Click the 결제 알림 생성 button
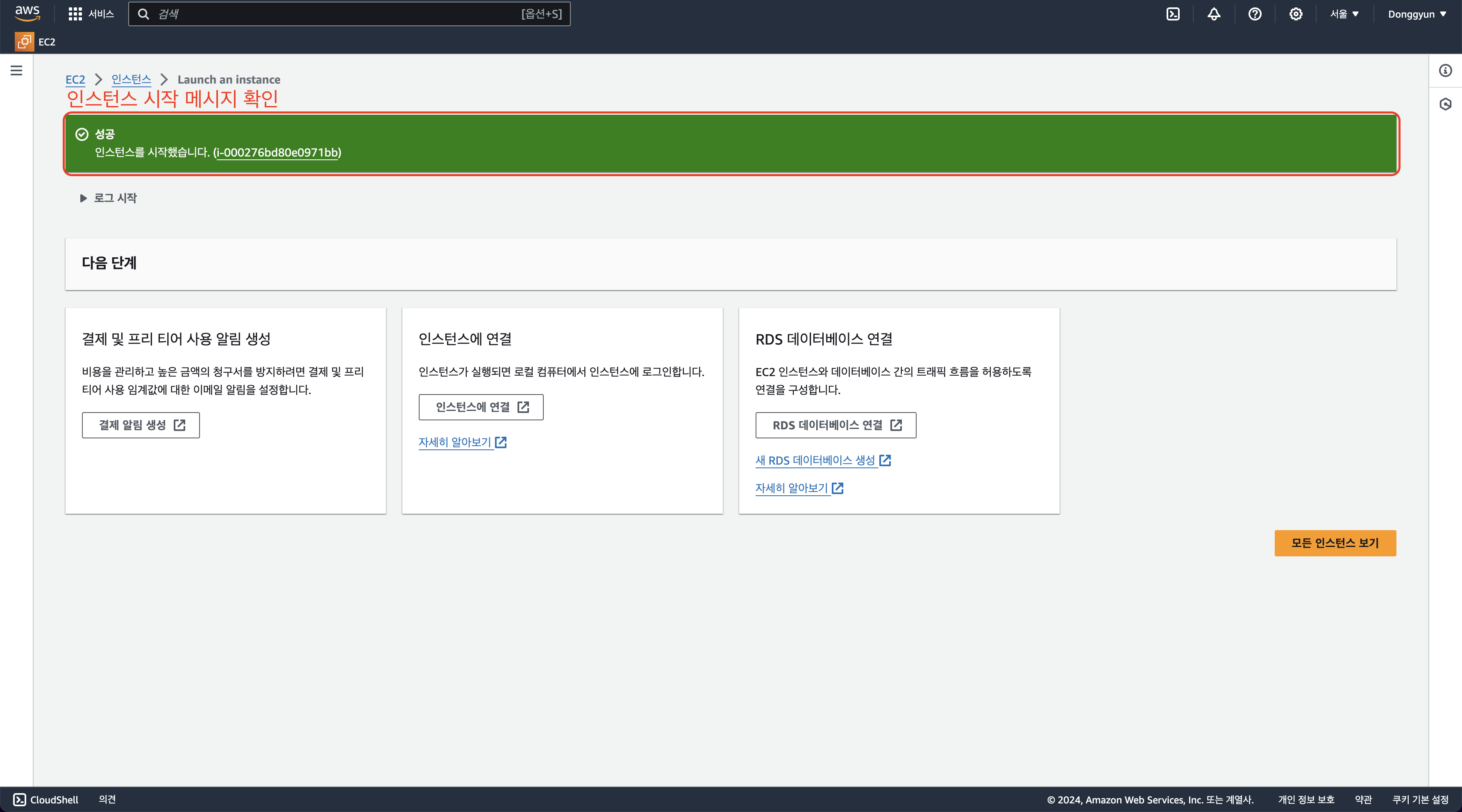The height and width of the screenshot is (812, 1462). click(x=141, y=425)
